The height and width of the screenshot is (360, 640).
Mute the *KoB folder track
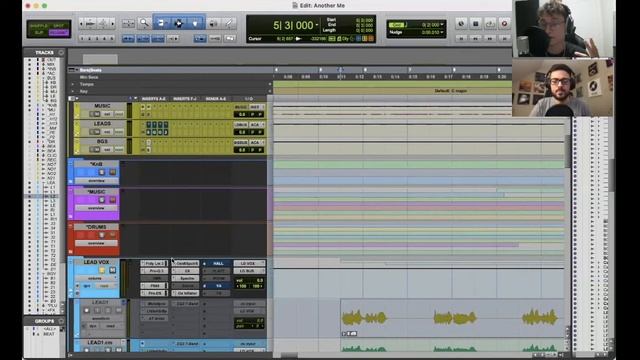pyautogui.click(x=112, y=172)
